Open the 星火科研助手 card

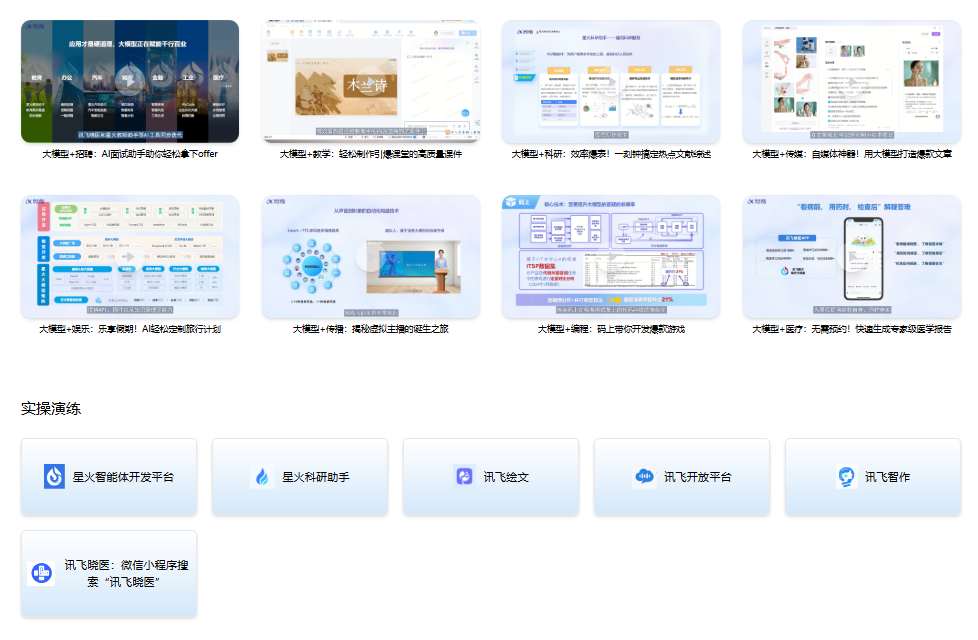tap(300, 477)
